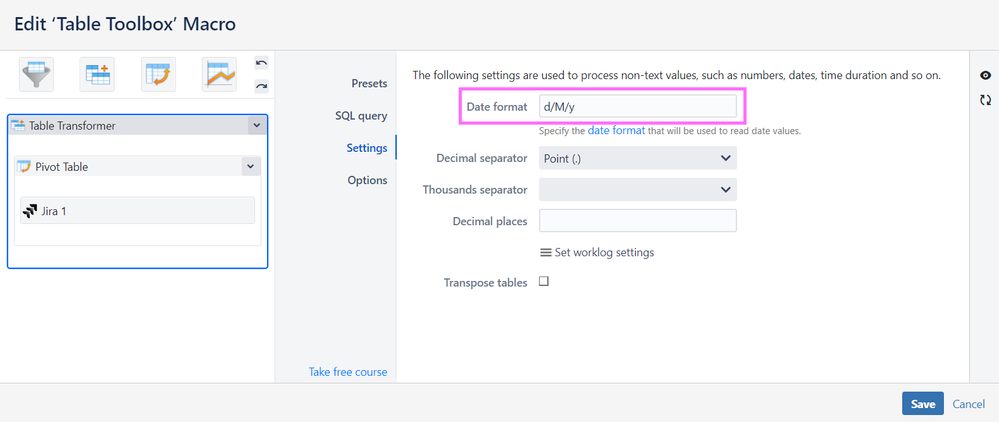Image resolution: width=999 pixels, height=422 pixels.
Task: Click the redo arrow icon
Action: coord(261,85)
